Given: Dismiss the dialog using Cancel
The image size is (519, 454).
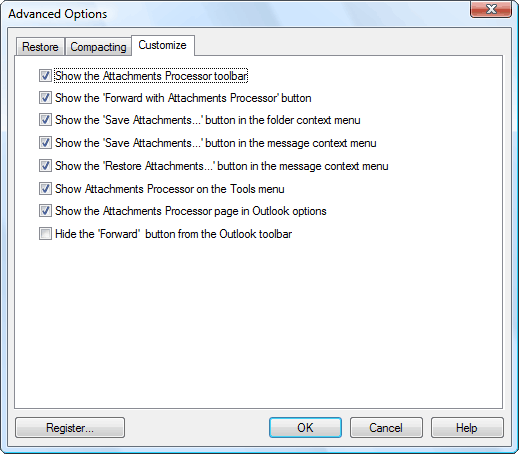Looking at the screenshot, I should point(386,427).
